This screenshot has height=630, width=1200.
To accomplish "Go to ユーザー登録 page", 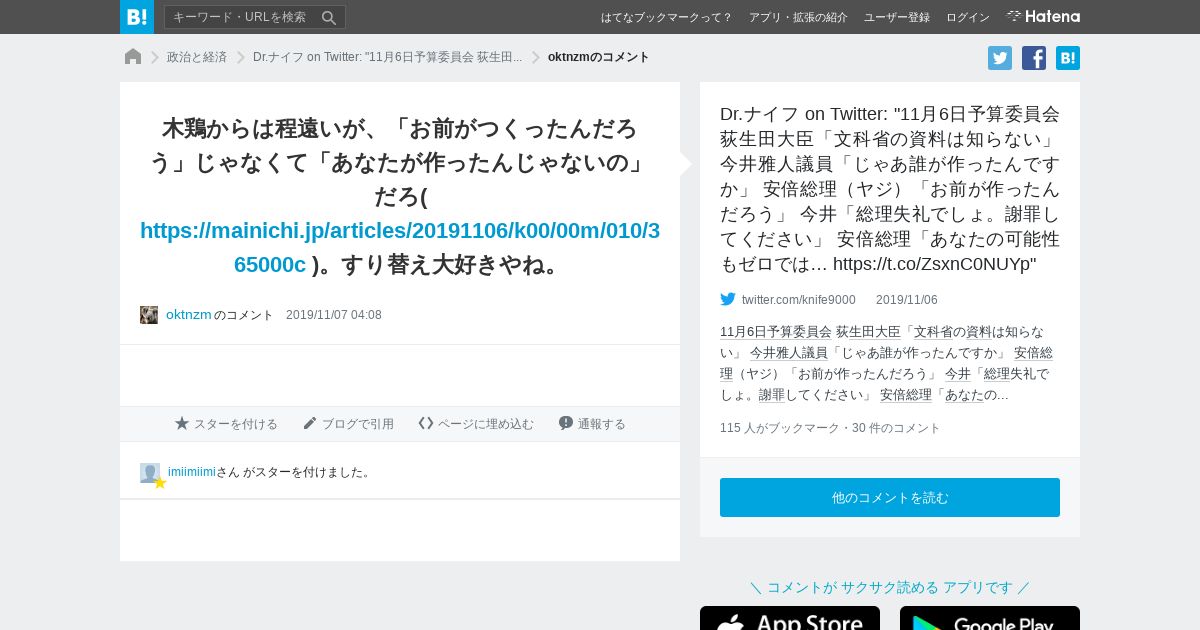I will 897,17.
